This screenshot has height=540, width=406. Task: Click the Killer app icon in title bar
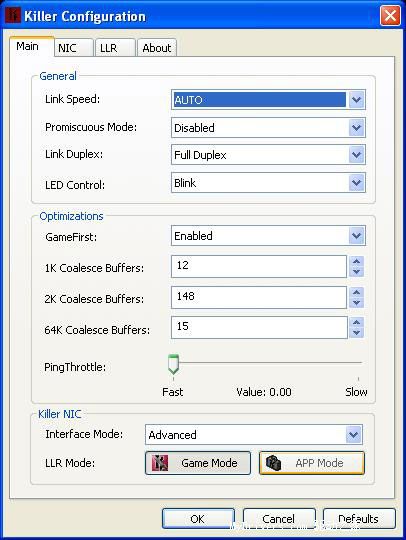pos(13,16)
